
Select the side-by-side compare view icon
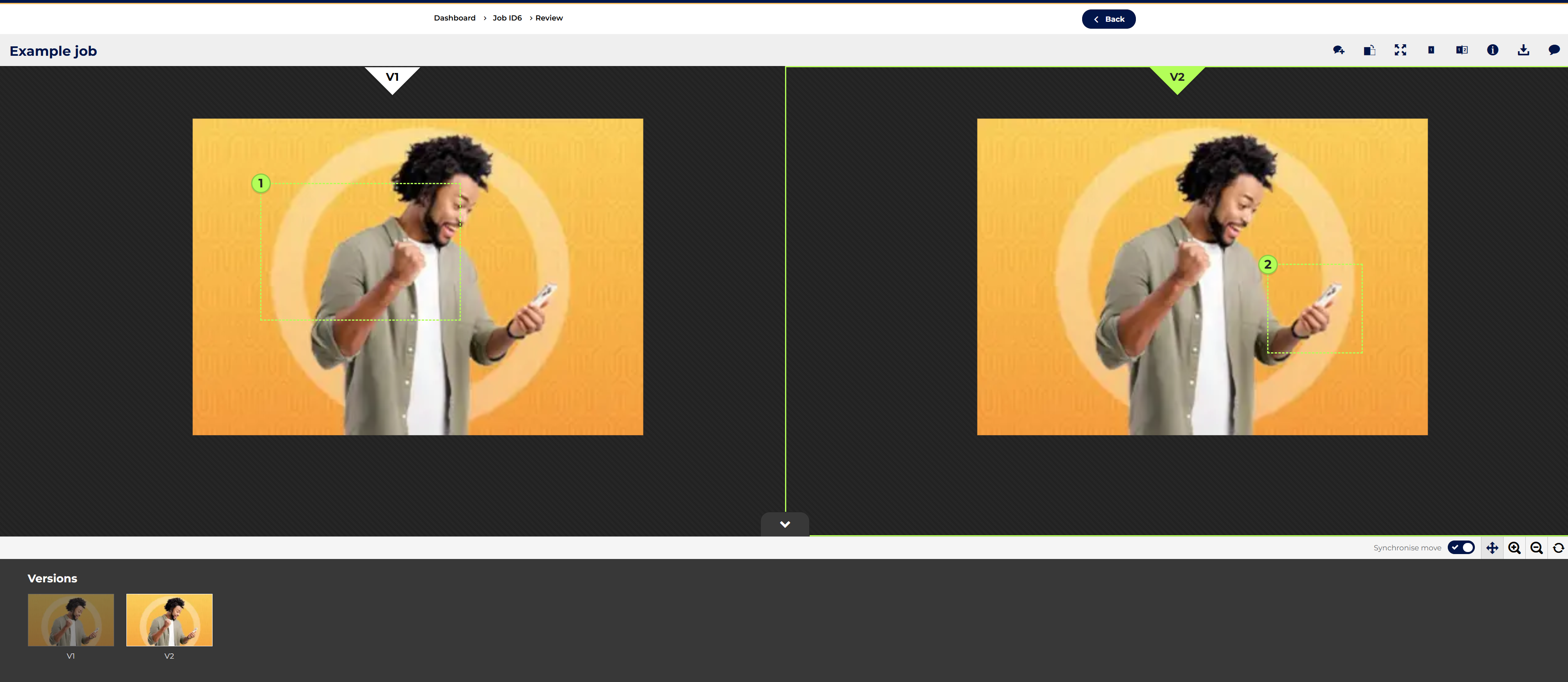[x=1461, y=50]
